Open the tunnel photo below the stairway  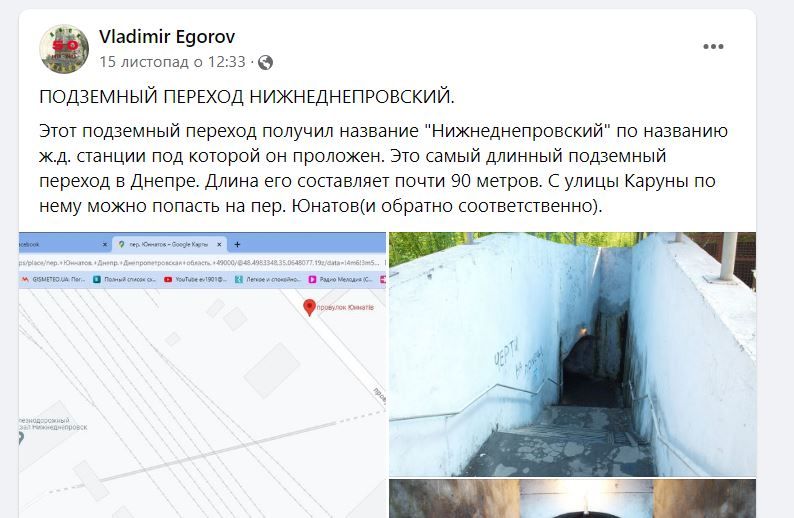[572, 499]
